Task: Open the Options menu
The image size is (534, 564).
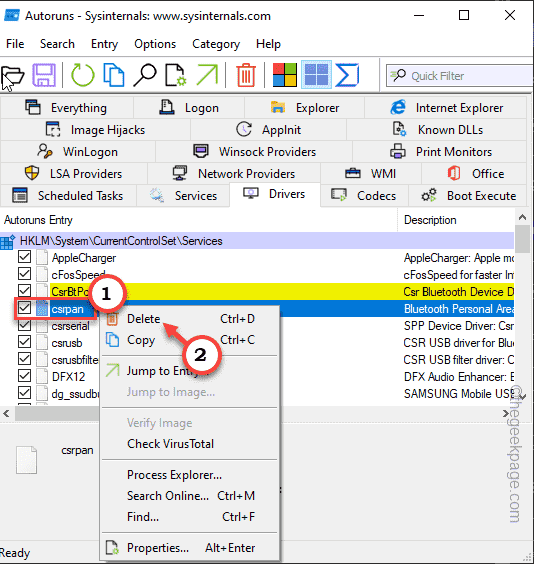Action: (155, 44)
